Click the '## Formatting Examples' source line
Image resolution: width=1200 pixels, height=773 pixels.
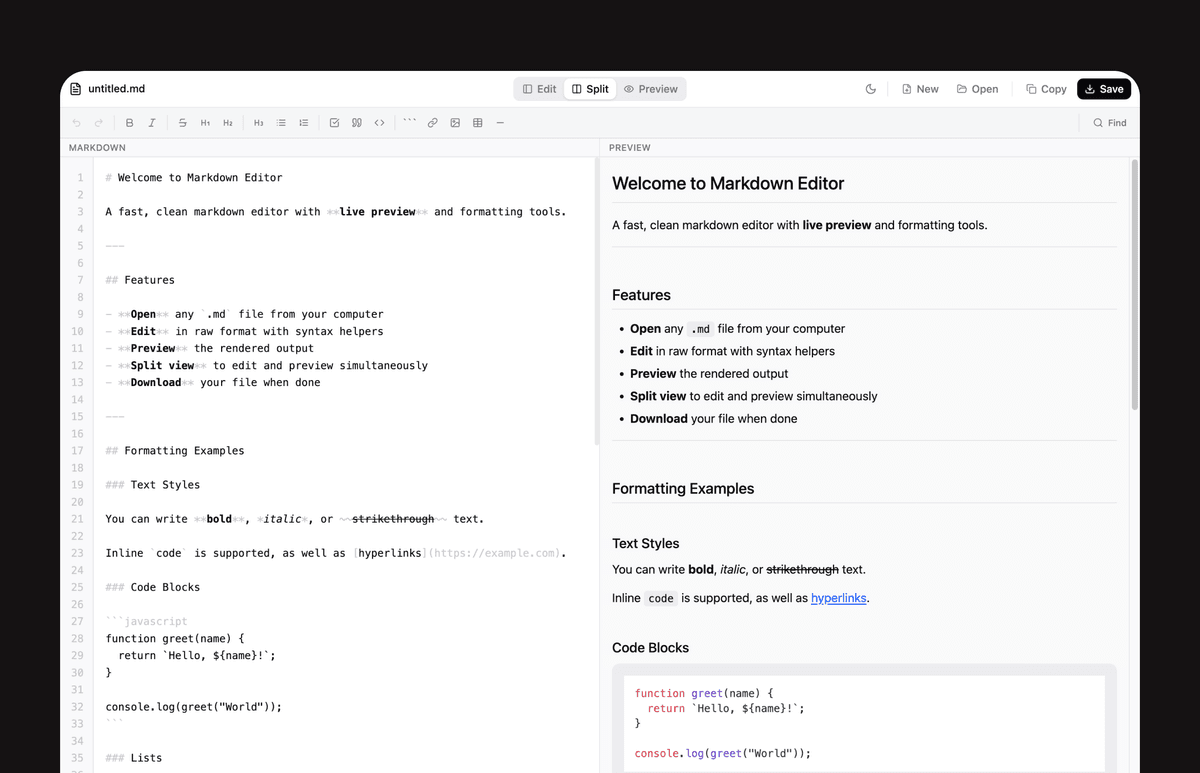(x=175, y=451)
